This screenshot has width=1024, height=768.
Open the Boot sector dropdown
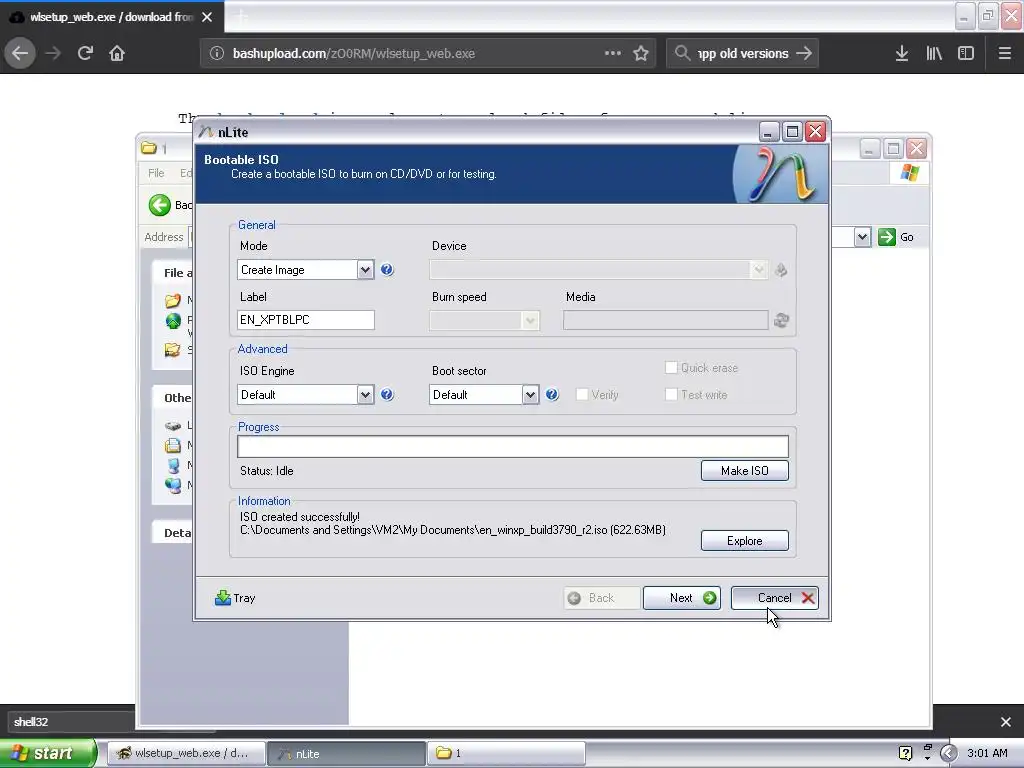point(530,394)
